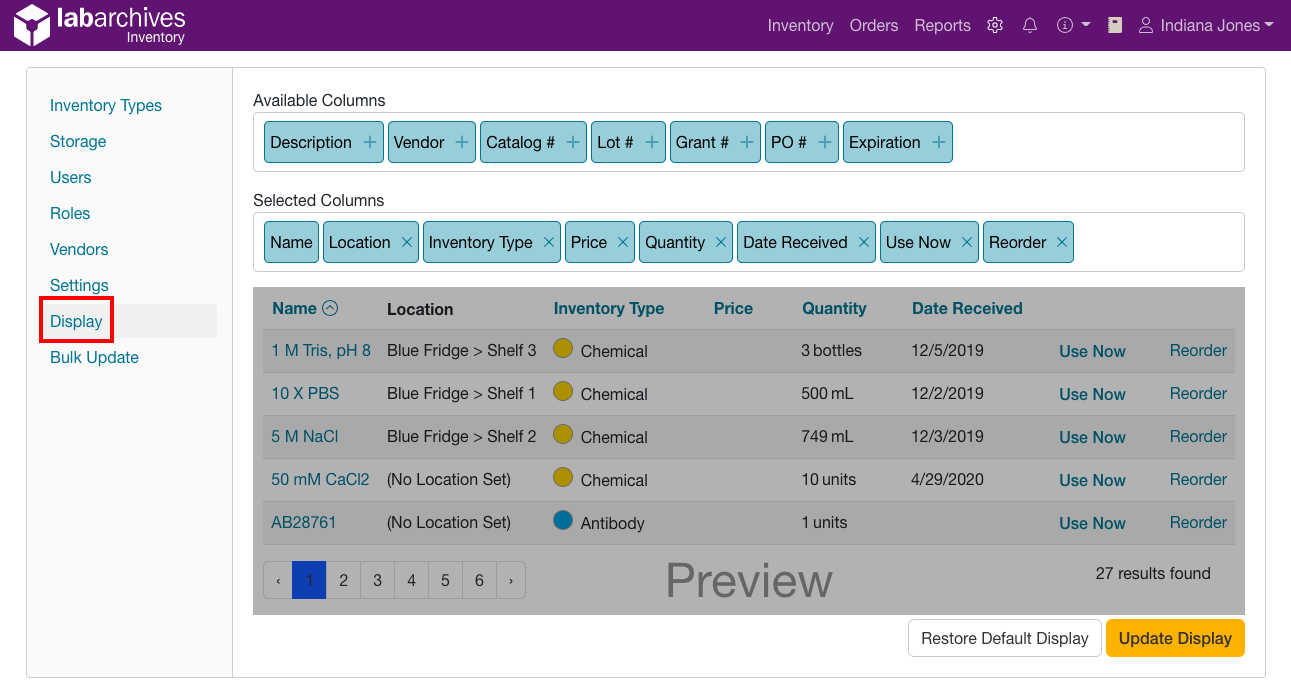Add the Expiration column with its plus icon
The image size is (1291, 691).
[x=938, y=142]
